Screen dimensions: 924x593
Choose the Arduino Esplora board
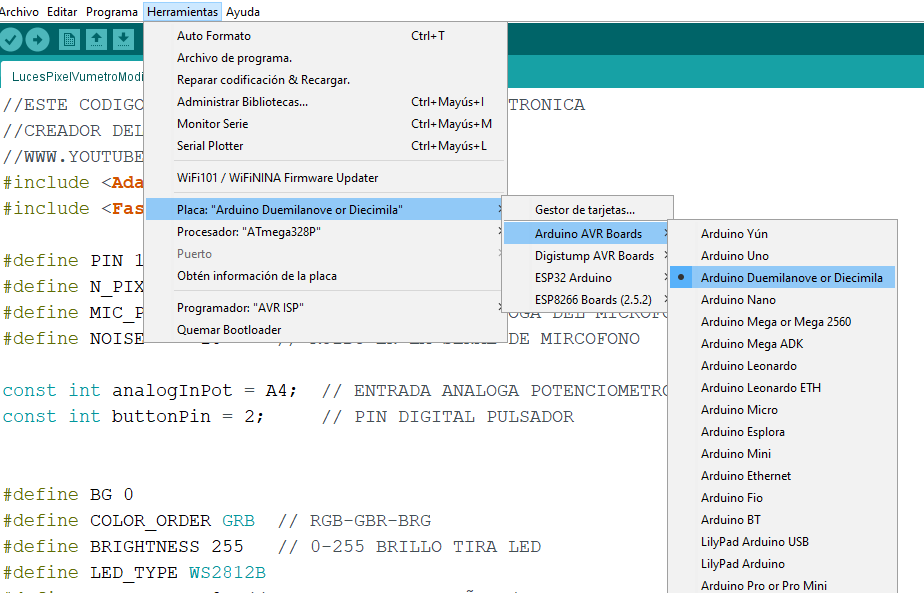pyautogui.click(x=783, y=432)
